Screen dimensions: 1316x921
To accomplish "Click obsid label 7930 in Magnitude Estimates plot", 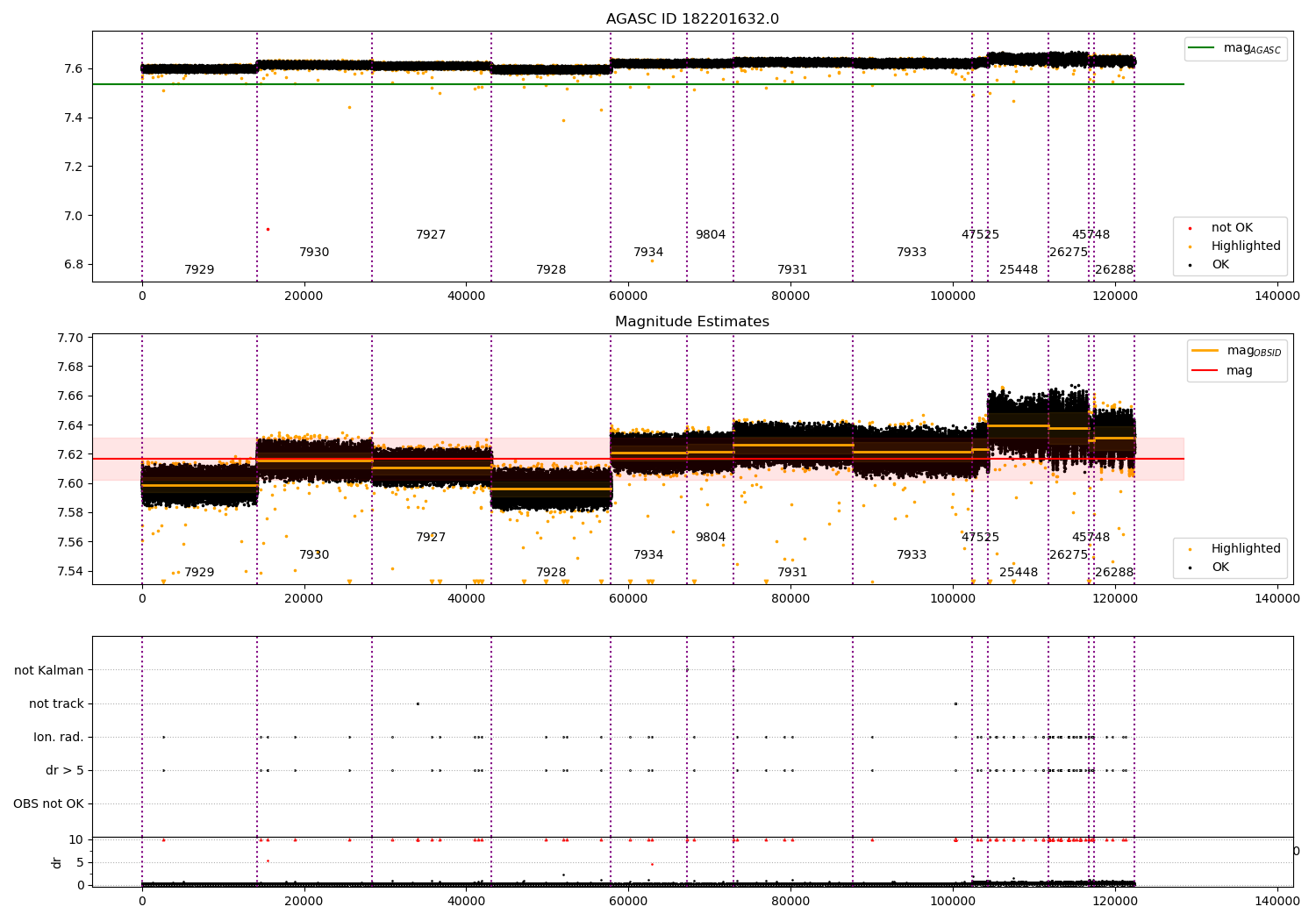I will (x=314, y=555).
